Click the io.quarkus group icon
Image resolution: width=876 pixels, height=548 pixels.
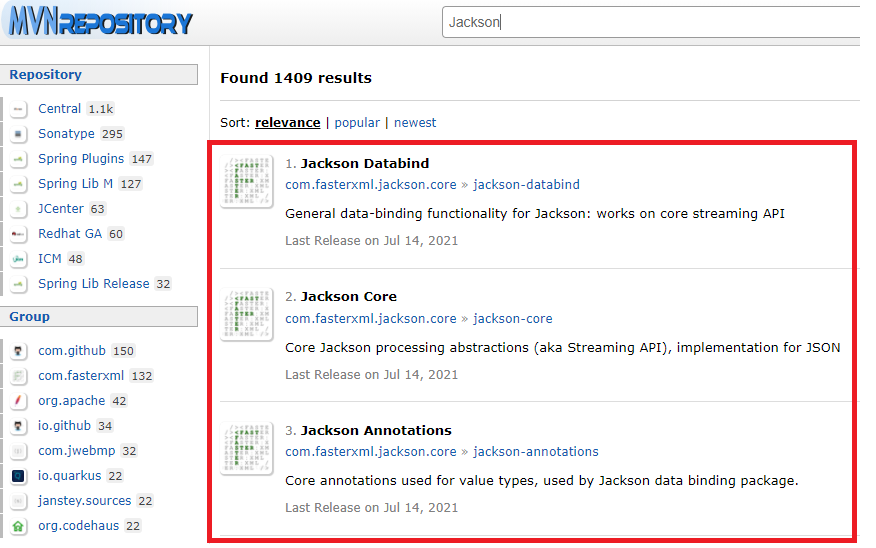pos(18,476)
